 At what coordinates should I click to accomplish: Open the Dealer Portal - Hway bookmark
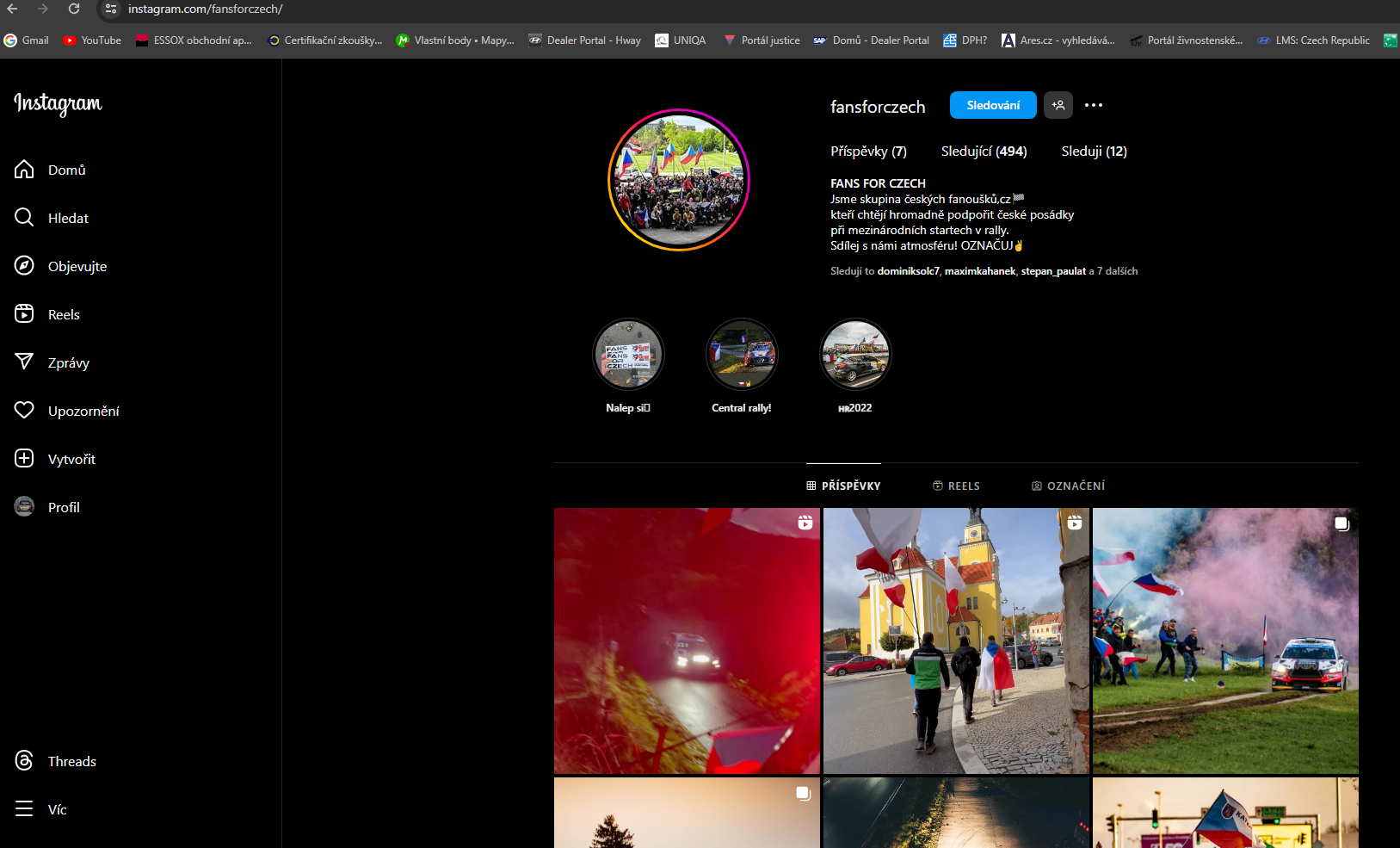point(585,40)
